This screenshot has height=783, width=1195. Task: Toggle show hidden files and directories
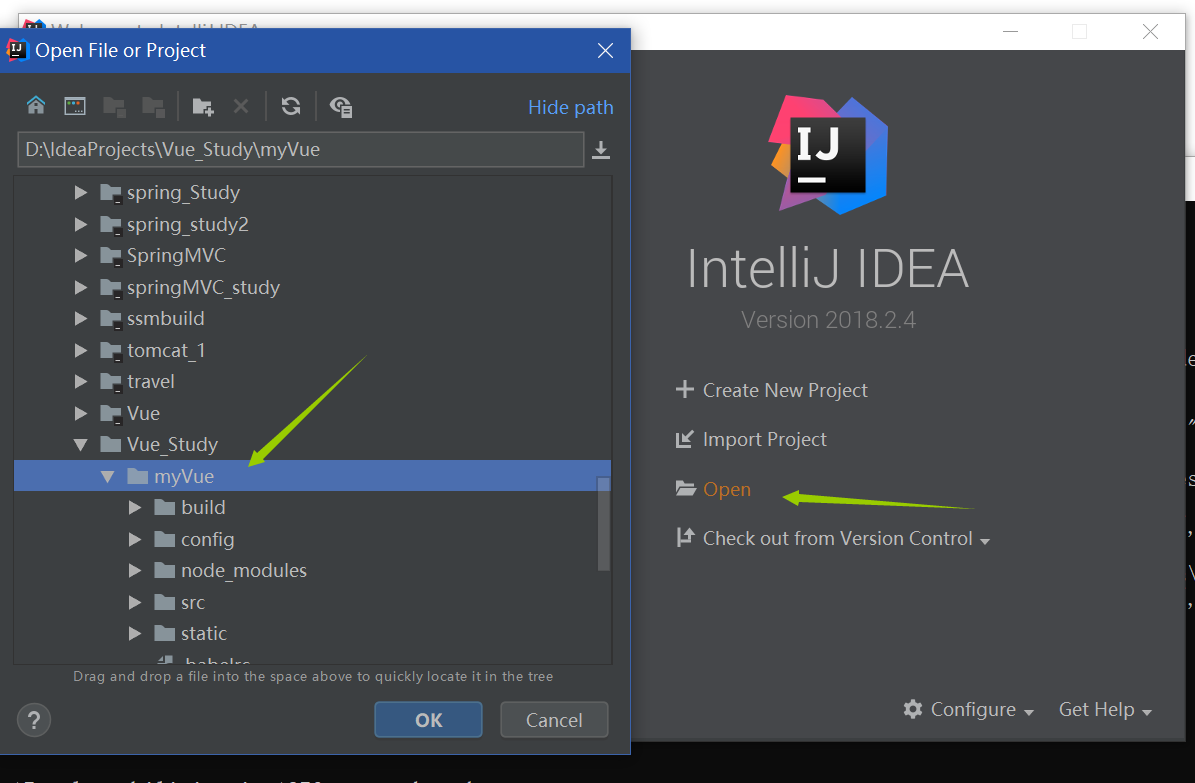(x=341, y=107)
